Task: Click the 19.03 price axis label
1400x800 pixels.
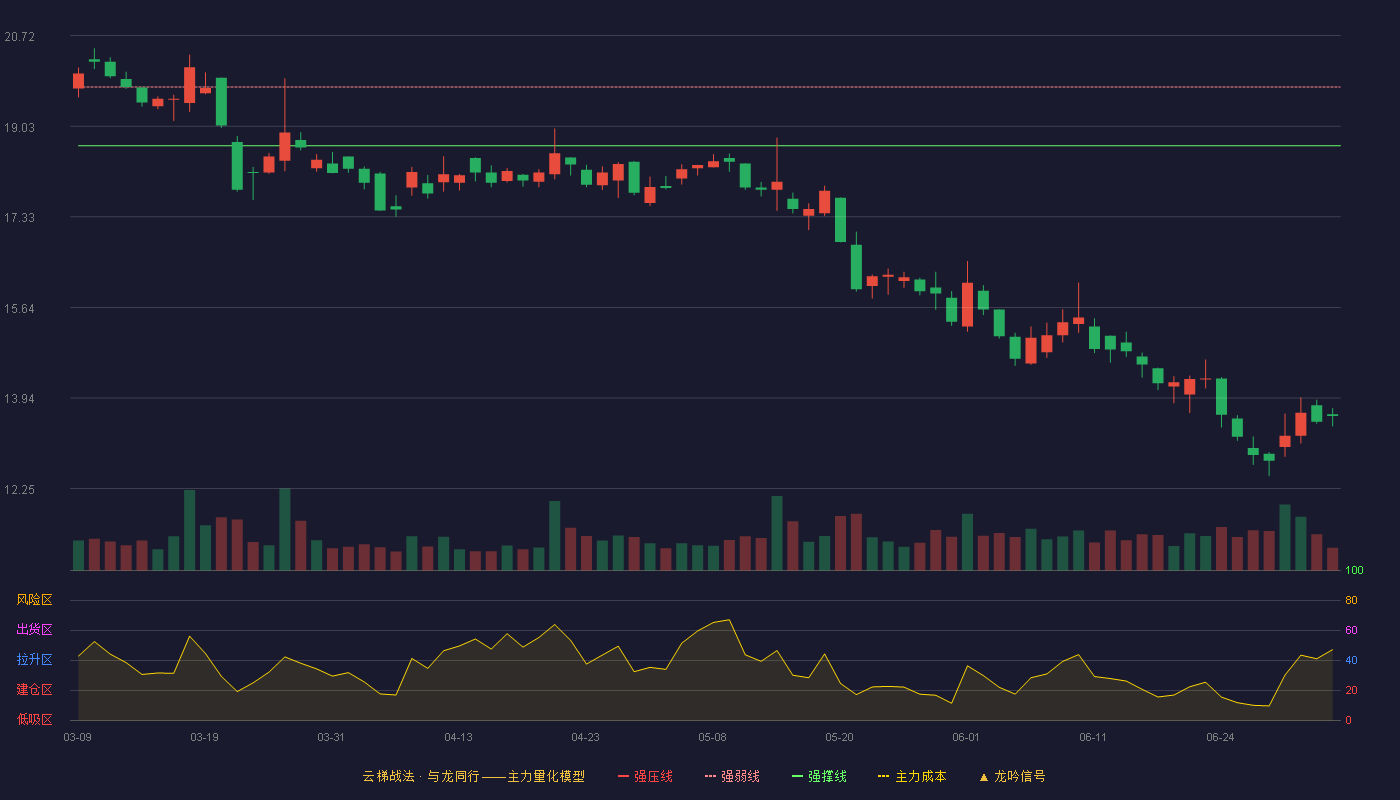Action: click(x=20, y=128)
